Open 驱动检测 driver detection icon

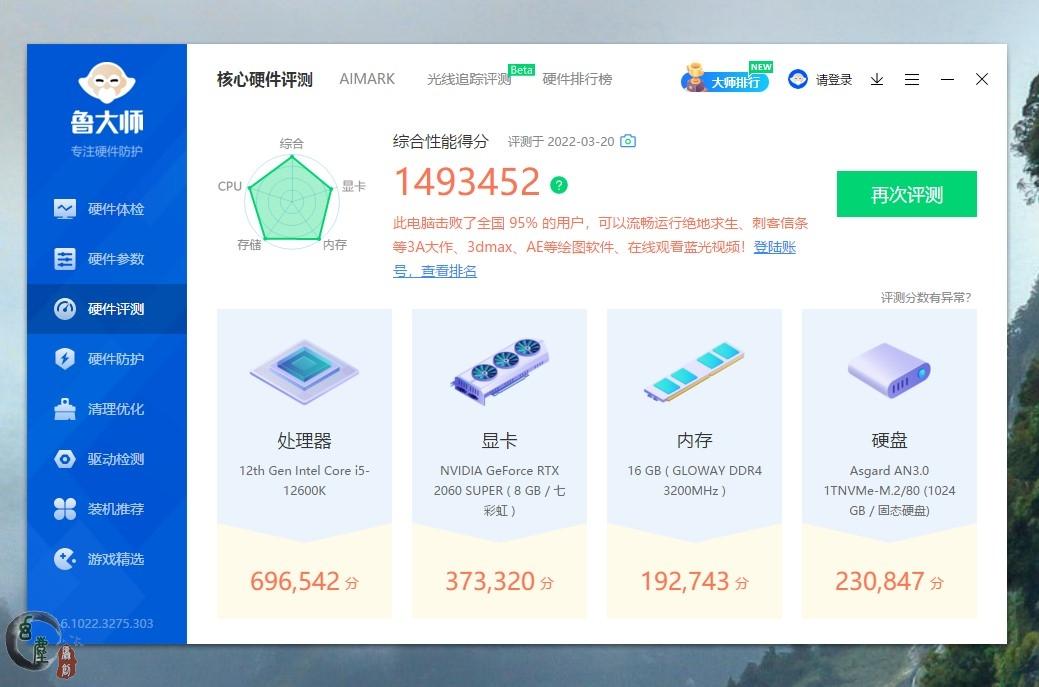coord(64,458)
